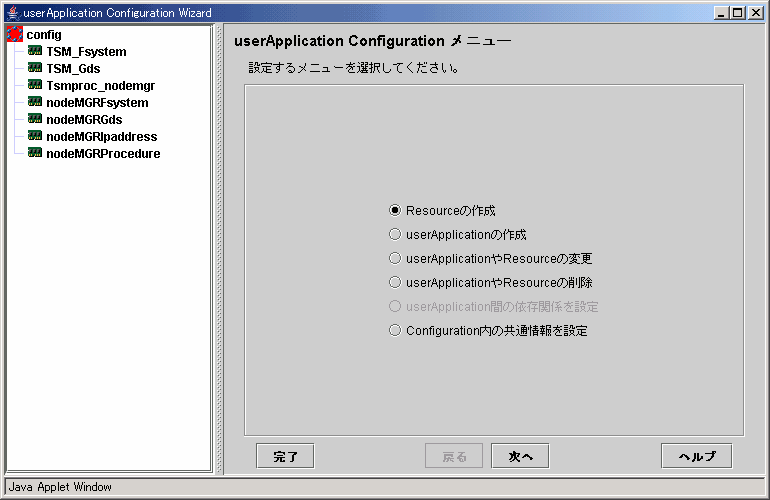Select the config tree root label
Image resolution: width=770 pixels, height=500 pixels.
pos(44,35)
